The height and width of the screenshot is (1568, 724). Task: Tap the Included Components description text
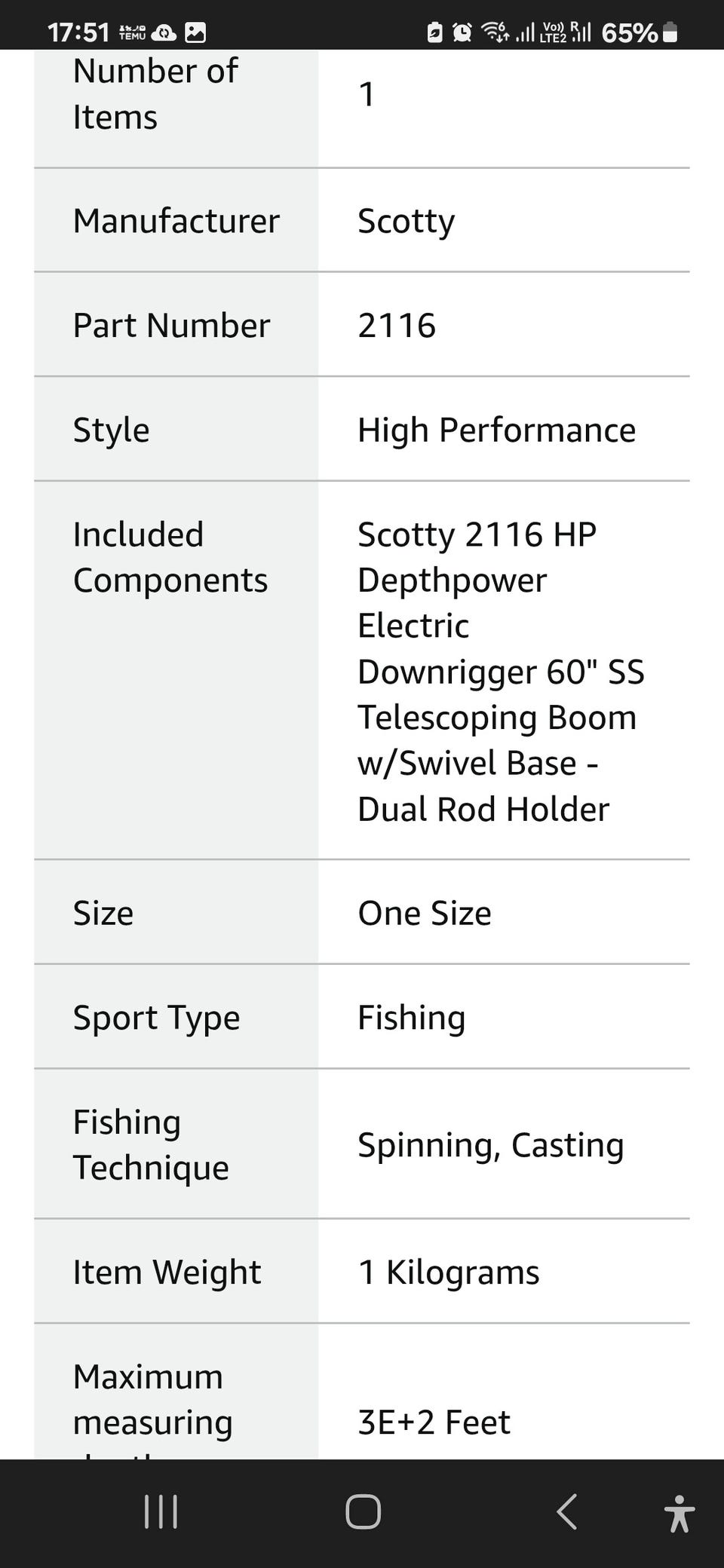click(501, 671)
